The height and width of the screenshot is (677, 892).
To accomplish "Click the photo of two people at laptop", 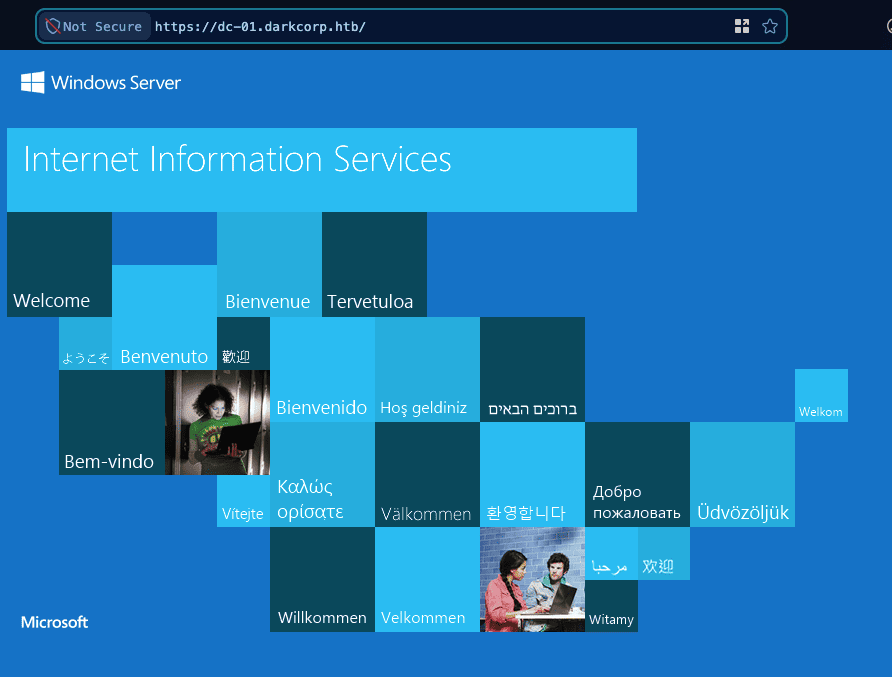I will point(532,579).
